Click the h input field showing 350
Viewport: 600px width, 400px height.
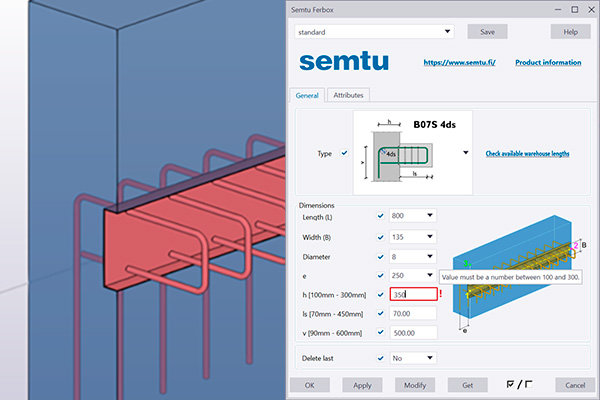click(x=413, y=294)
